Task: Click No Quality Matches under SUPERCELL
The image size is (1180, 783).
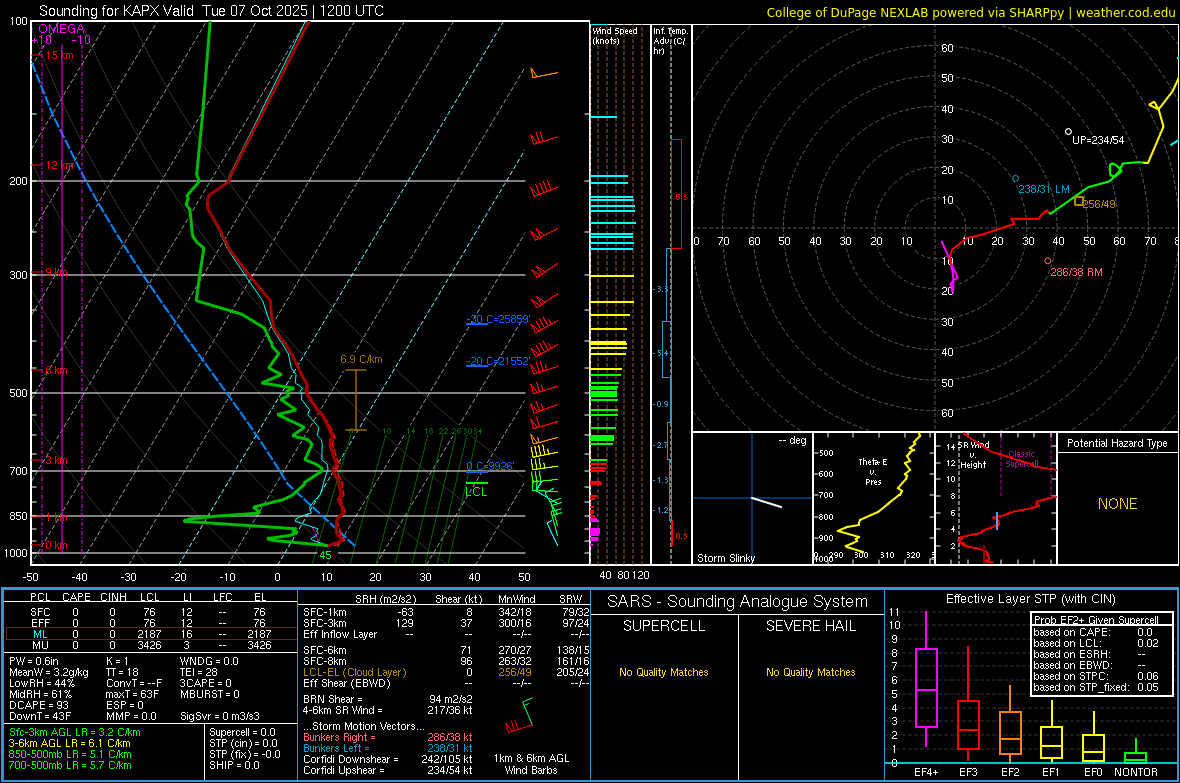Action: tap(664, 672)
